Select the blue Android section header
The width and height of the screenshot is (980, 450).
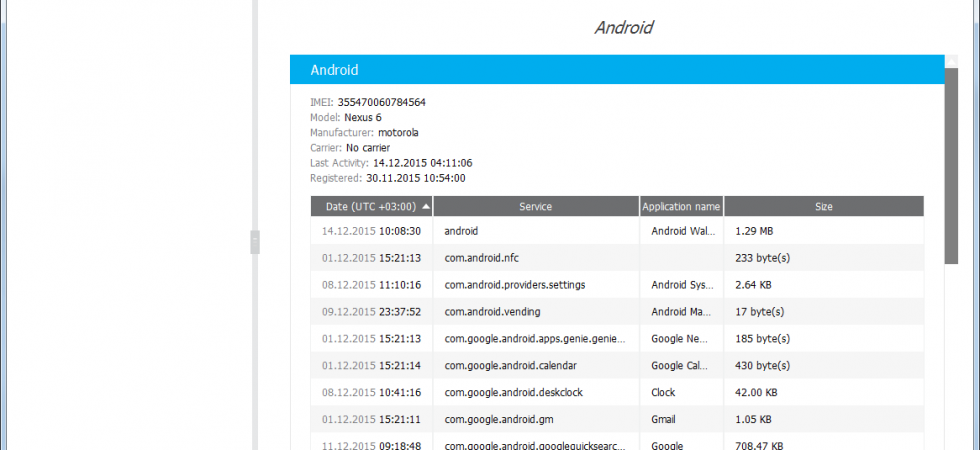[x=617, y=69]
